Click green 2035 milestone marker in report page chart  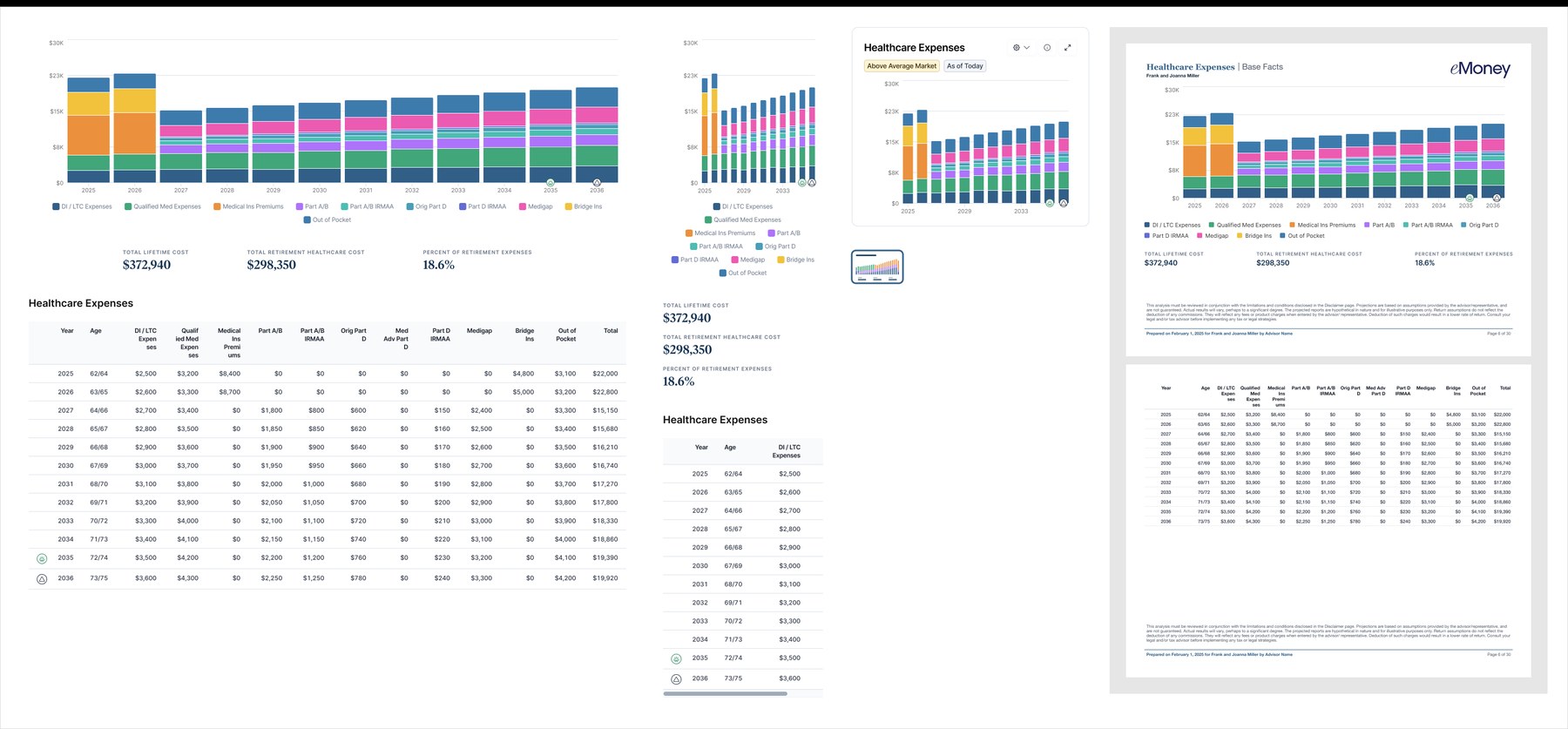(1470, 199)
